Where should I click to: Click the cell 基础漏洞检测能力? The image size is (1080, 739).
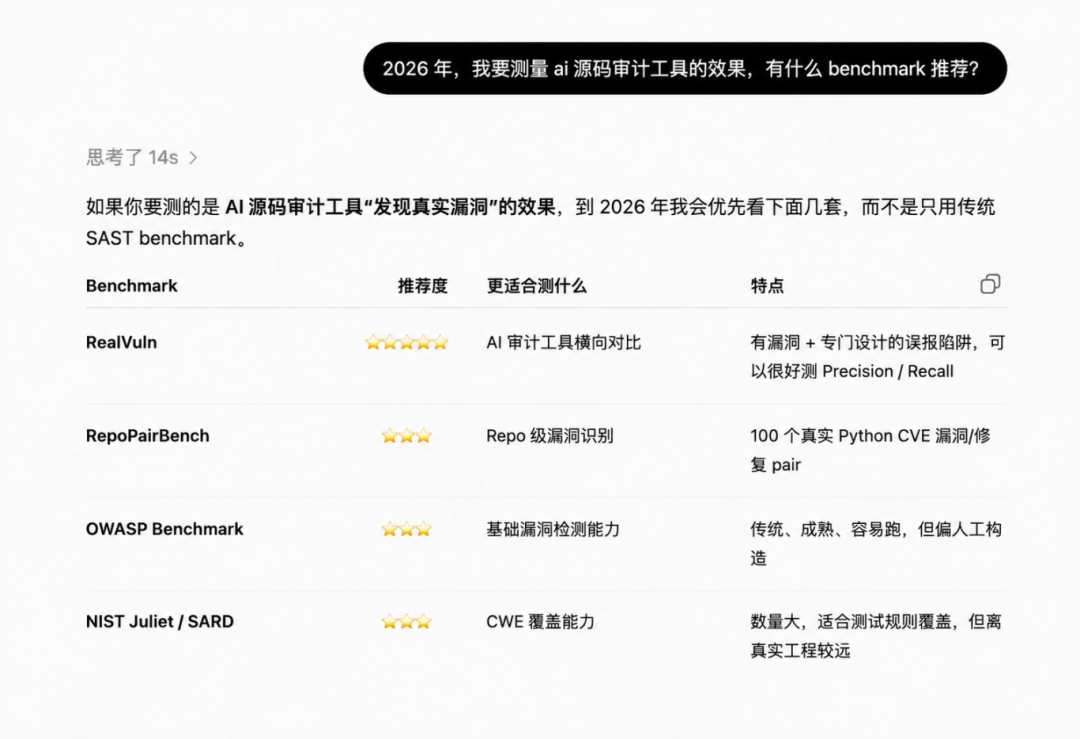click(x=553, y=529)
